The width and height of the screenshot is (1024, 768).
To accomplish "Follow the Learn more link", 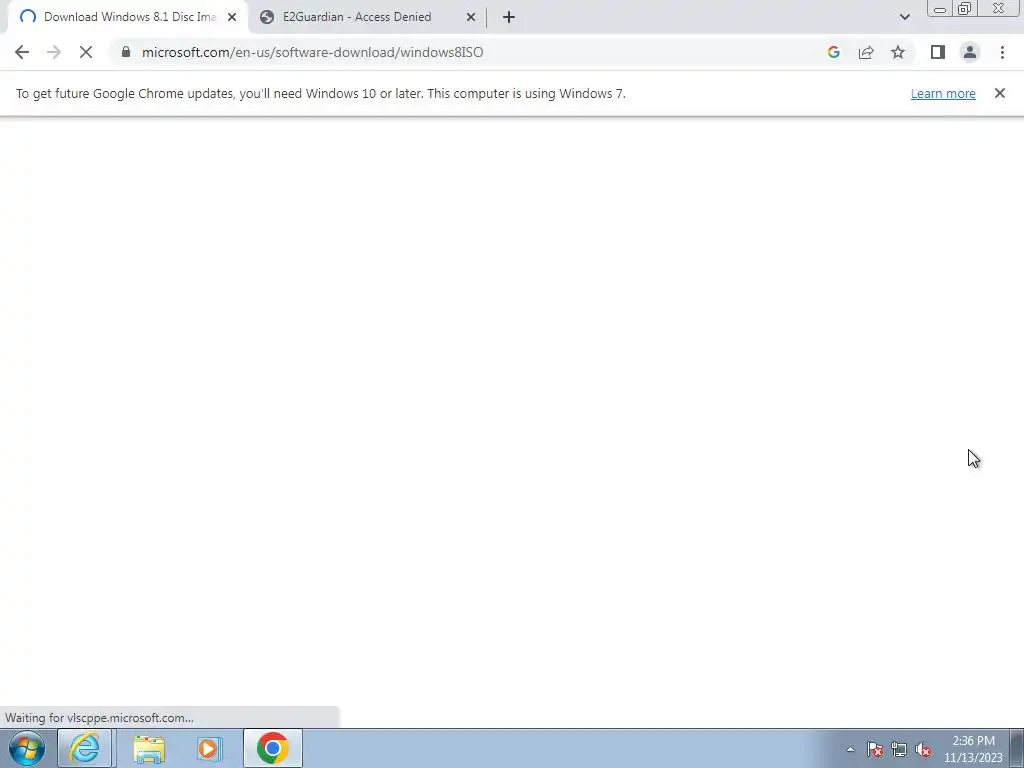I will tap(943, 93).
